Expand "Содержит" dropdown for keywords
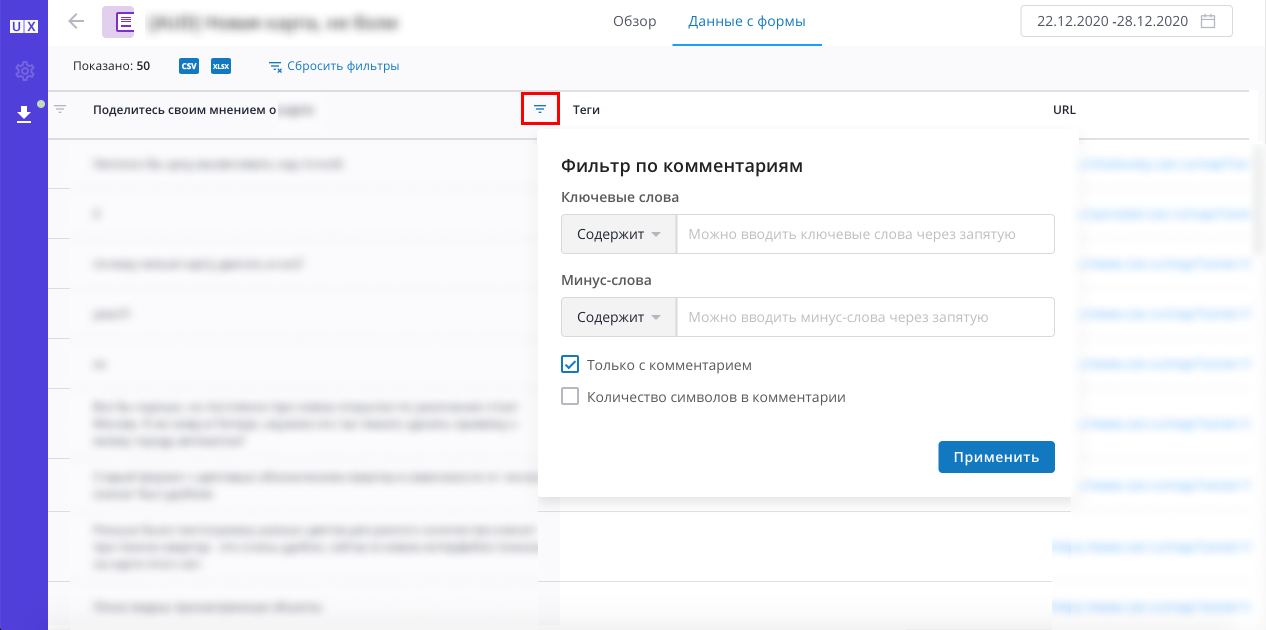The height and width of the screenshot is (630, 1266). pyautogui.click(x=619, y=234)
